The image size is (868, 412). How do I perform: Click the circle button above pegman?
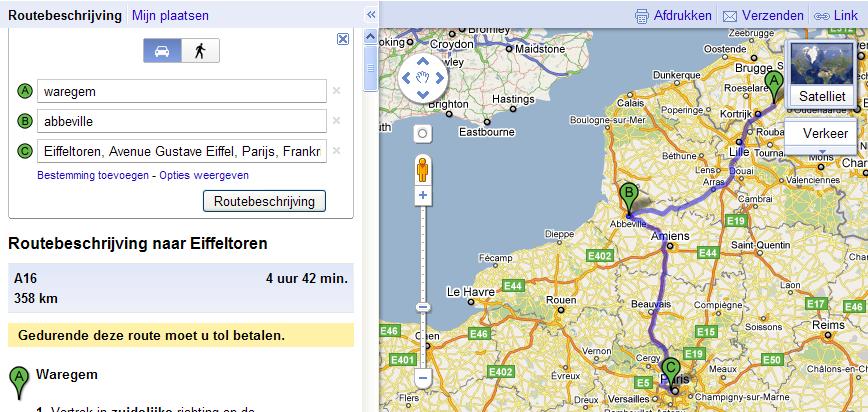coord(423,133)
